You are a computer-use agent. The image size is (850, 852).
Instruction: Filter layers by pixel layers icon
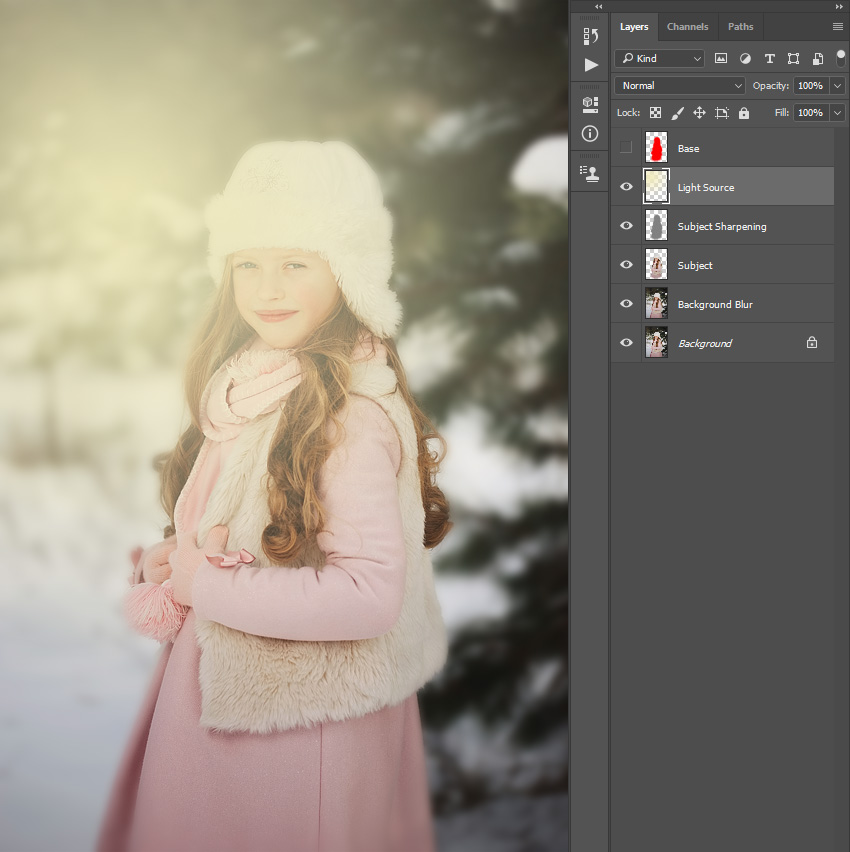tap(721, 58)
